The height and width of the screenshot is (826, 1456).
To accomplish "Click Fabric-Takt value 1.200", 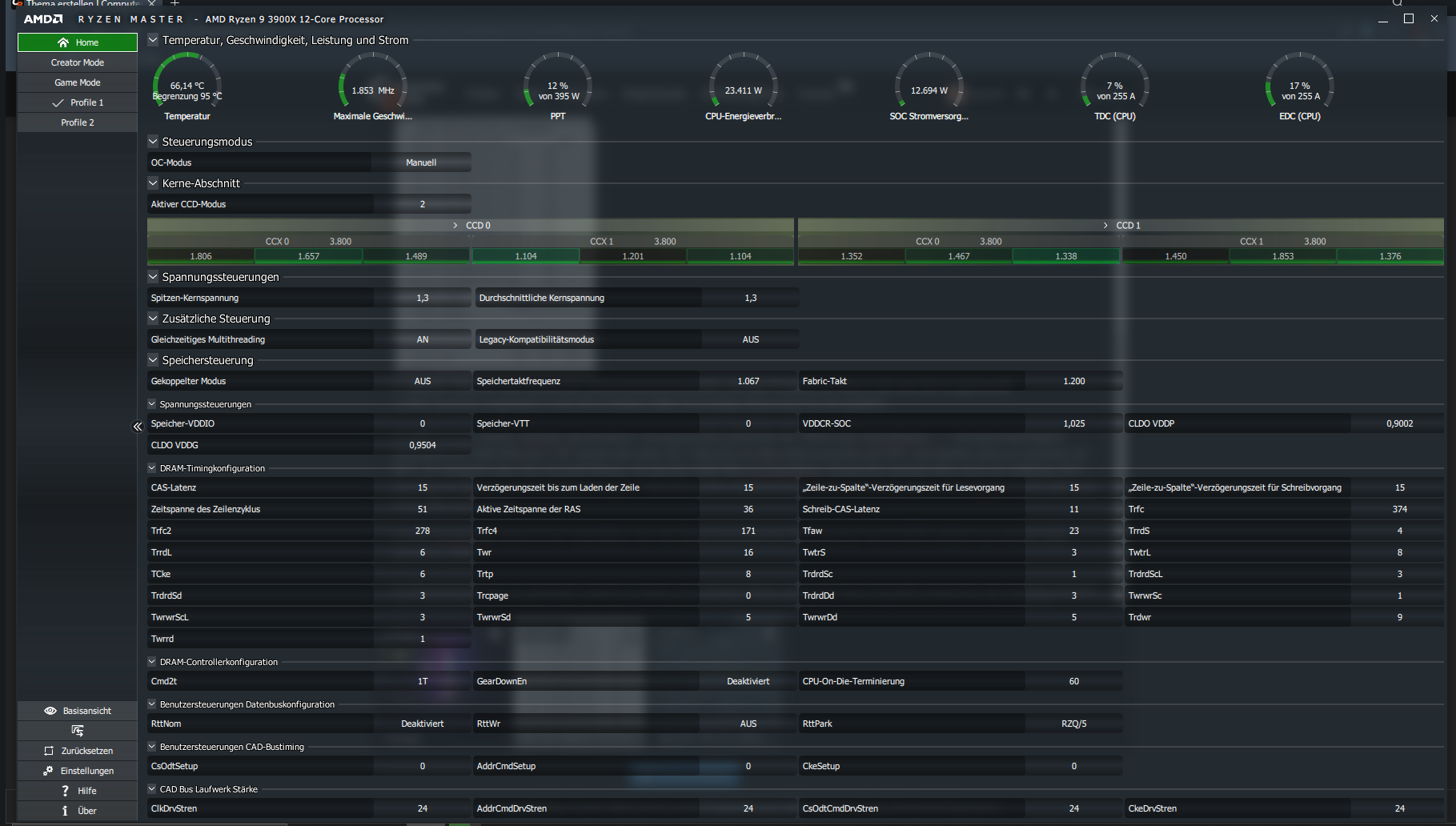I will coord(1074,381).
